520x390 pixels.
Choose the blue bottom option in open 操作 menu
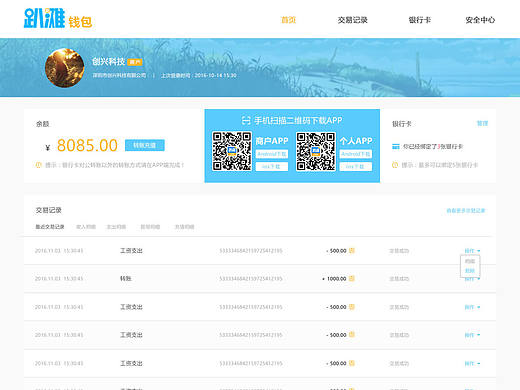pos(470,271)
